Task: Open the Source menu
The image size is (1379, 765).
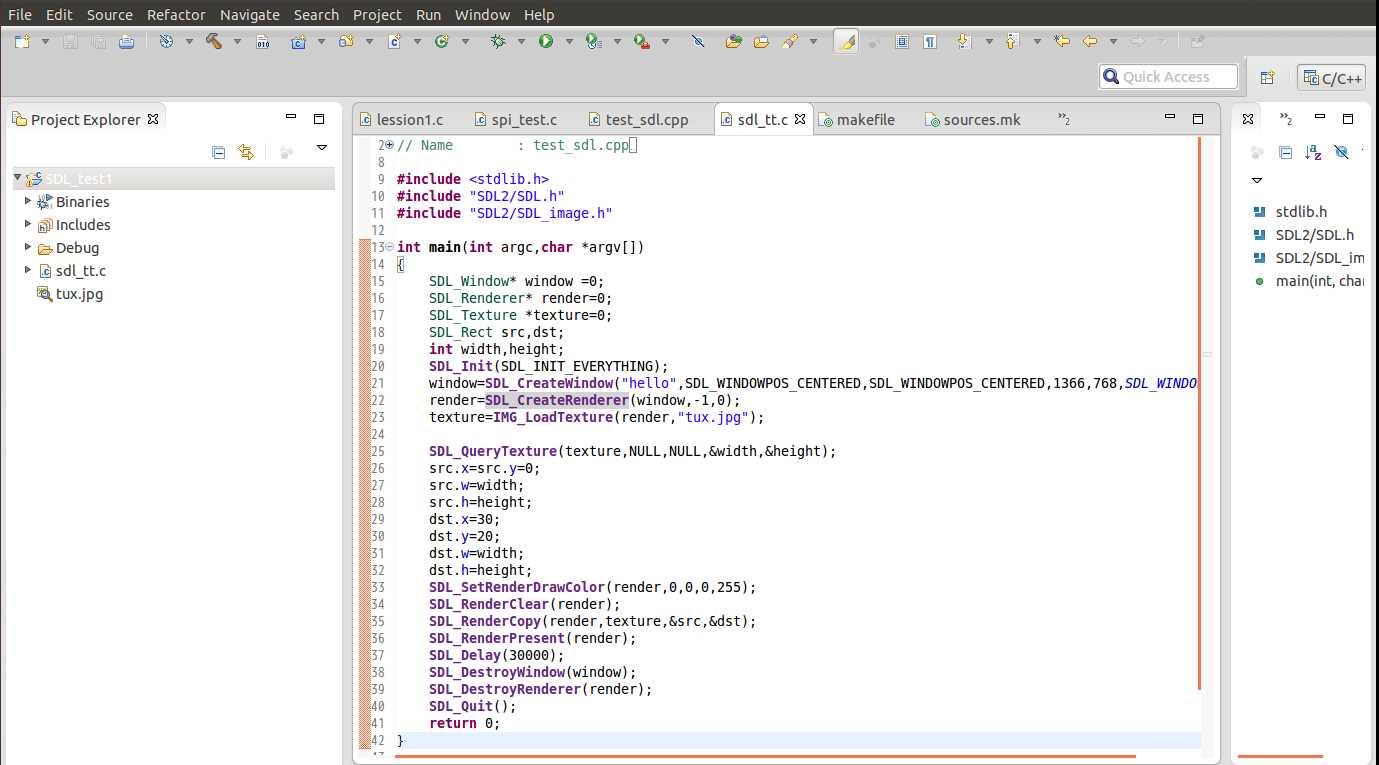Action: pyautogui.click(x=109, y=14)
